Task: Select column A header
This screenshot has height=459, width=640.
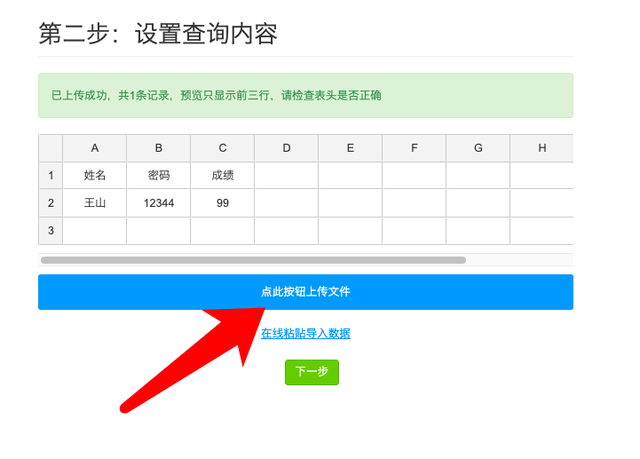Action: (x=95, y=148)
